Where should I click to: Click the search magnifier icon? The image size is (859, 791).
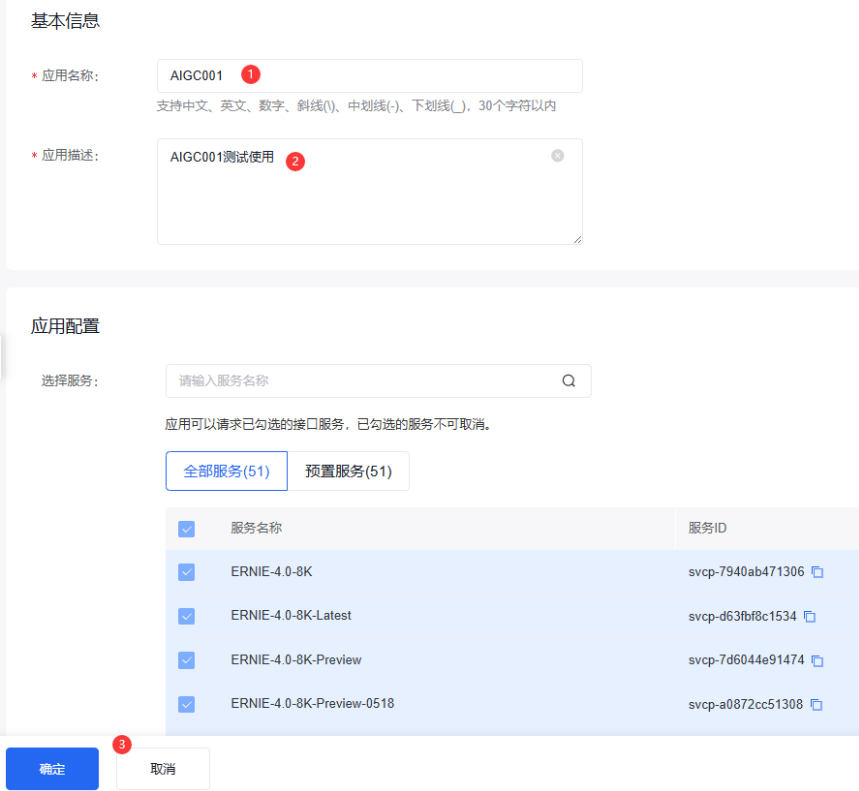tap(569, 381)
